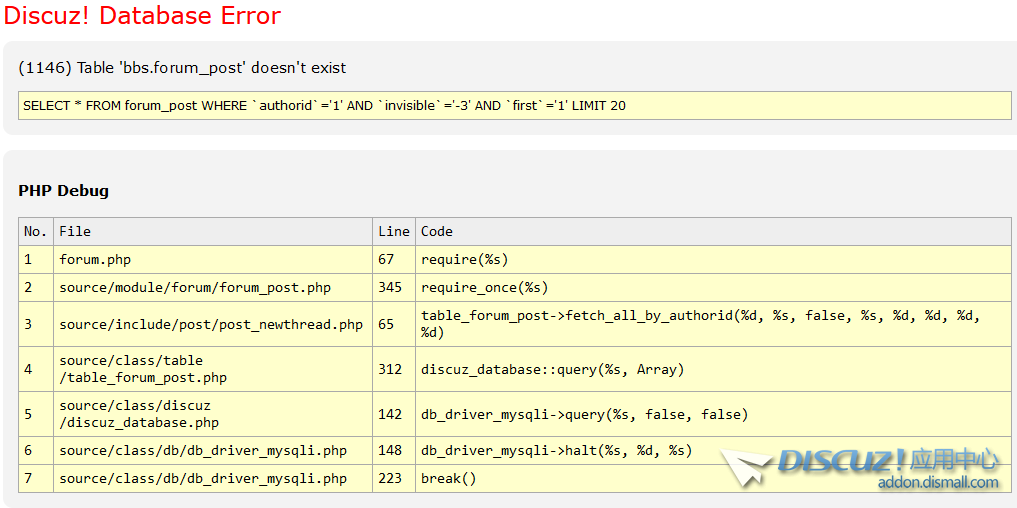The image size is (1017, 508).
Task: Click the "Code" column header
Action: click(713, 232)
